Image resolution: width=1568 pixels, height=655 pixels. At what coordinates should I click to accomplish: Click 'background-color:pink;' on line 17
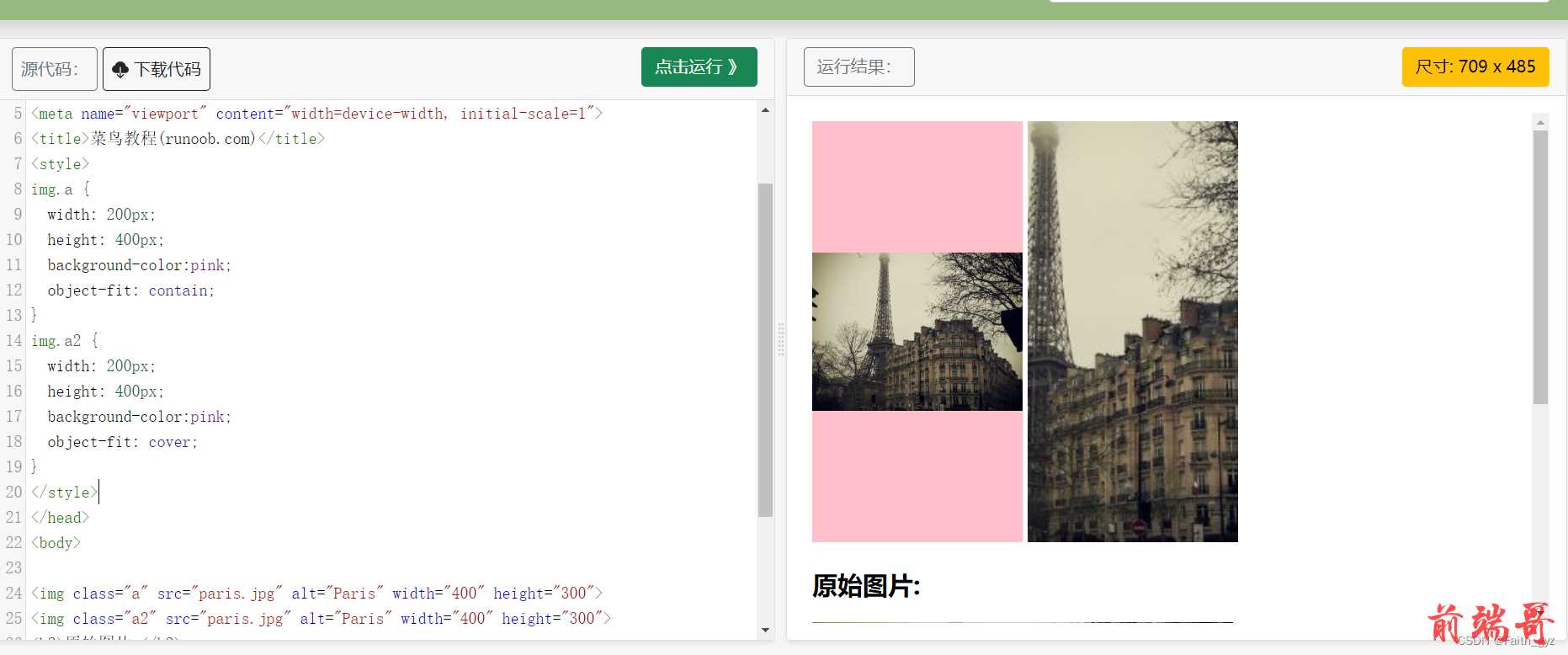[140, 417]
